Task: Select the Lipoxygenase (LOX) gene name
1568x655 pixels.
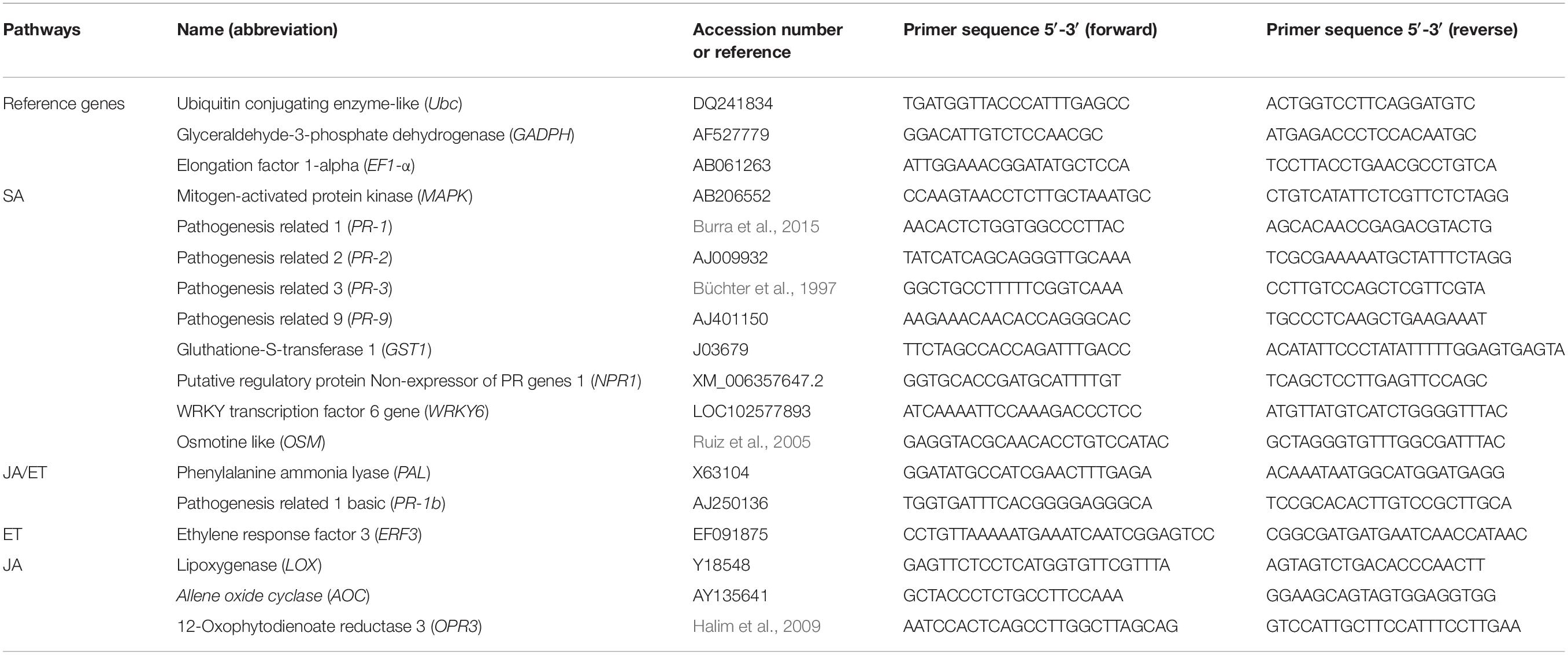Action: click(249, 565)
